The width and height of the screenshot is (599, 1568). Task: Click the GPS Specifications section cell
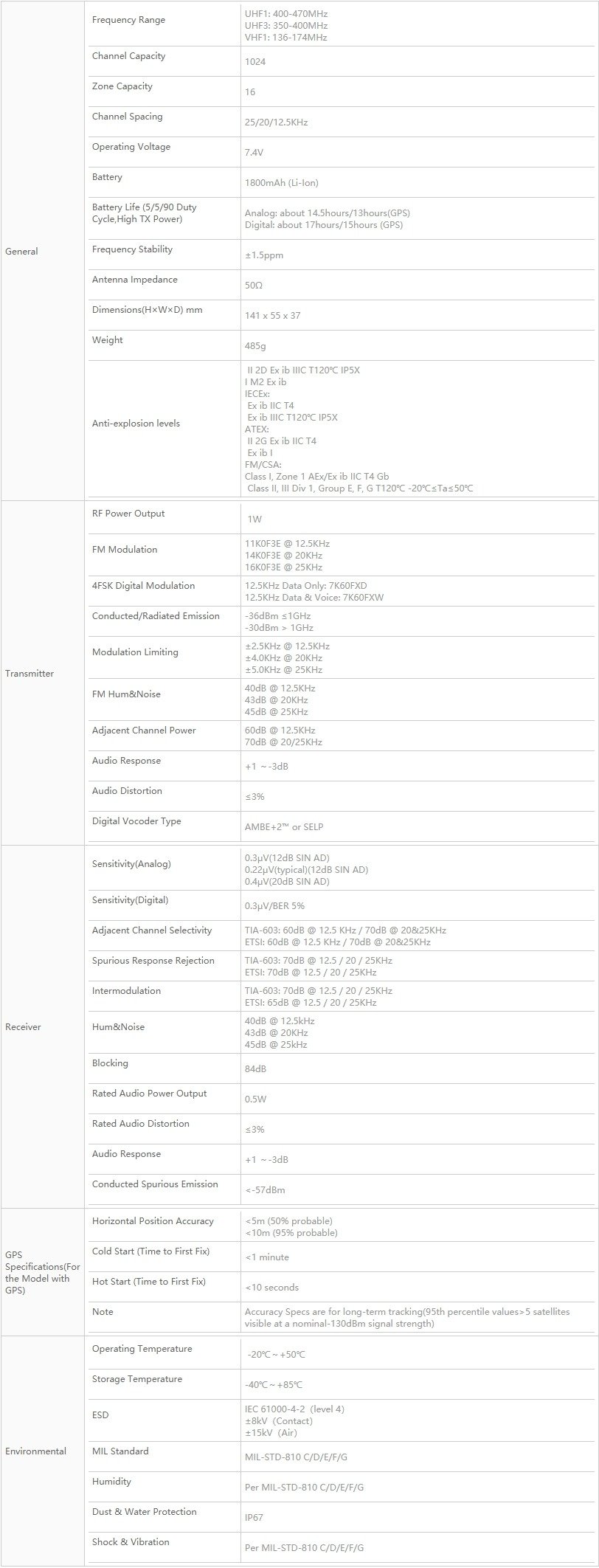point(43,1272)
